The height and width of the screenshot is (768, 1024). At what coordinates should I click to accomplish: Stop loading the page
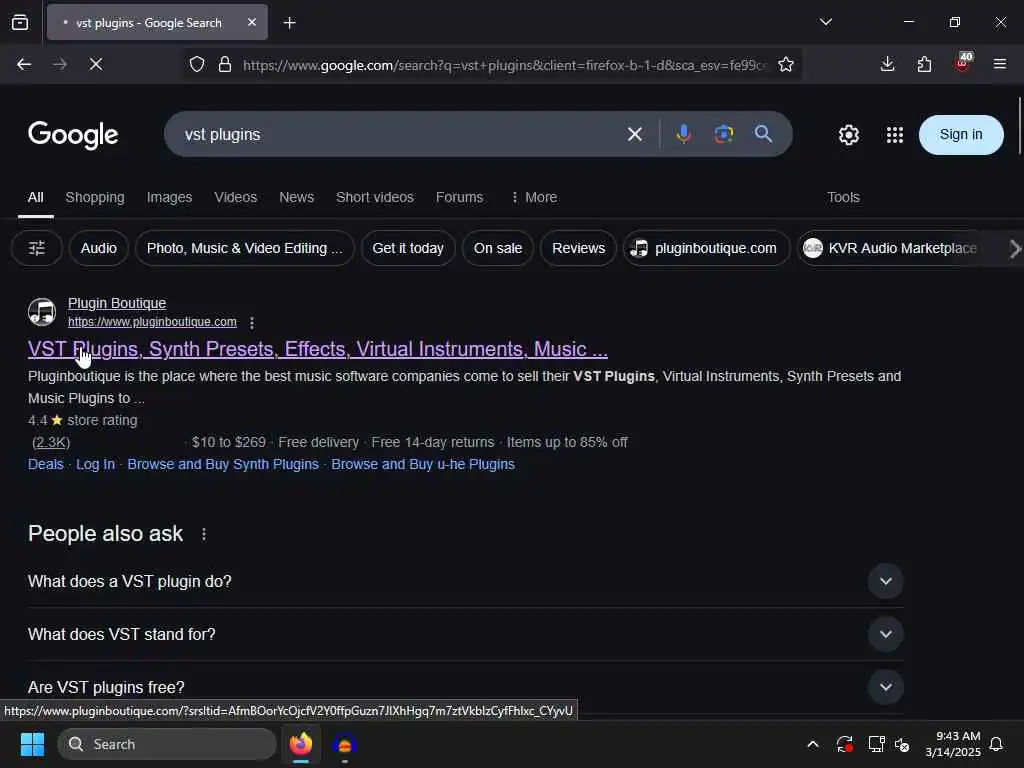coord(96,64)
